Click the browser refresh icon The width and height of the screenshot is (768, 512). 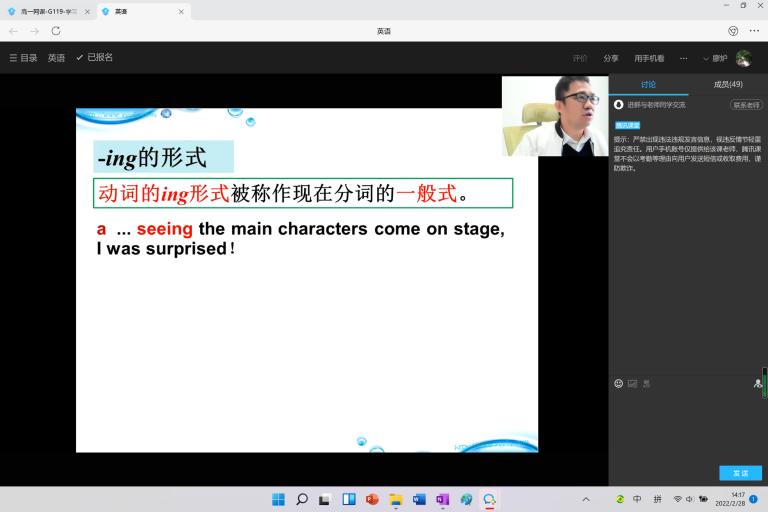[x=56, y=31]
